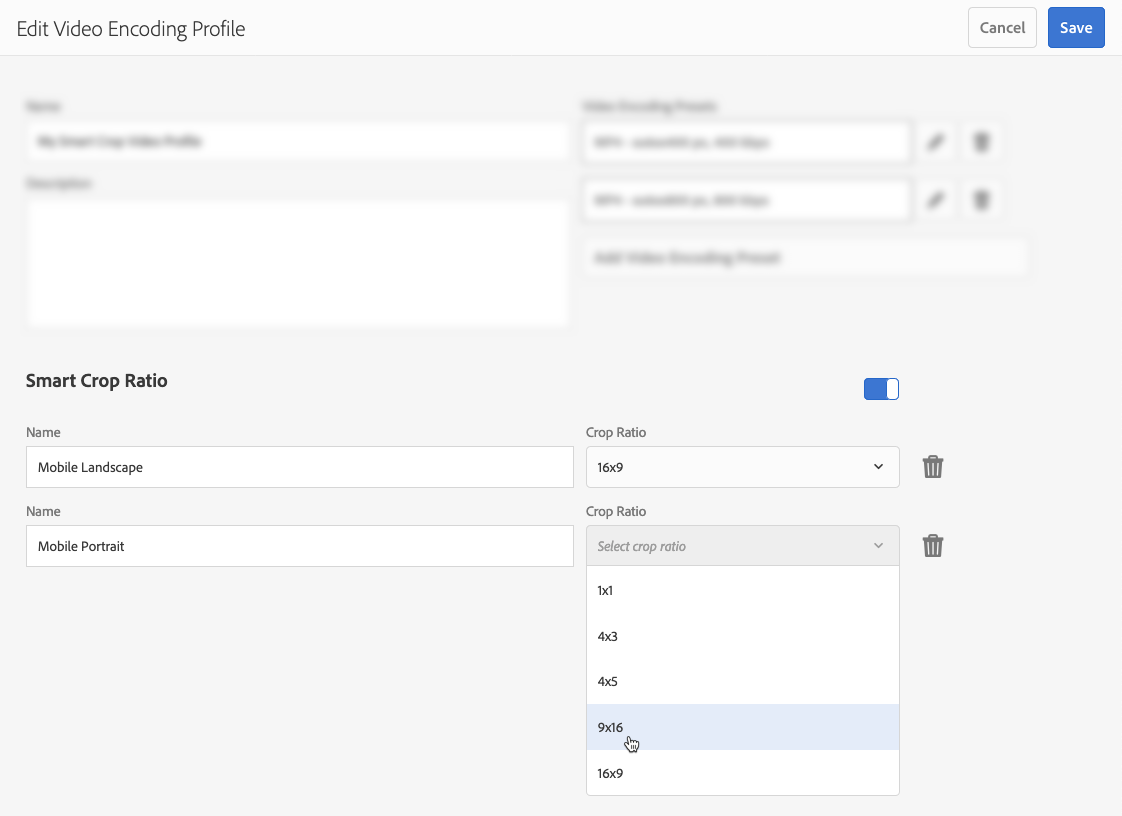1122x816 pixels.
Task: Edit the first video encoding preset
Action: click(935, 143)
